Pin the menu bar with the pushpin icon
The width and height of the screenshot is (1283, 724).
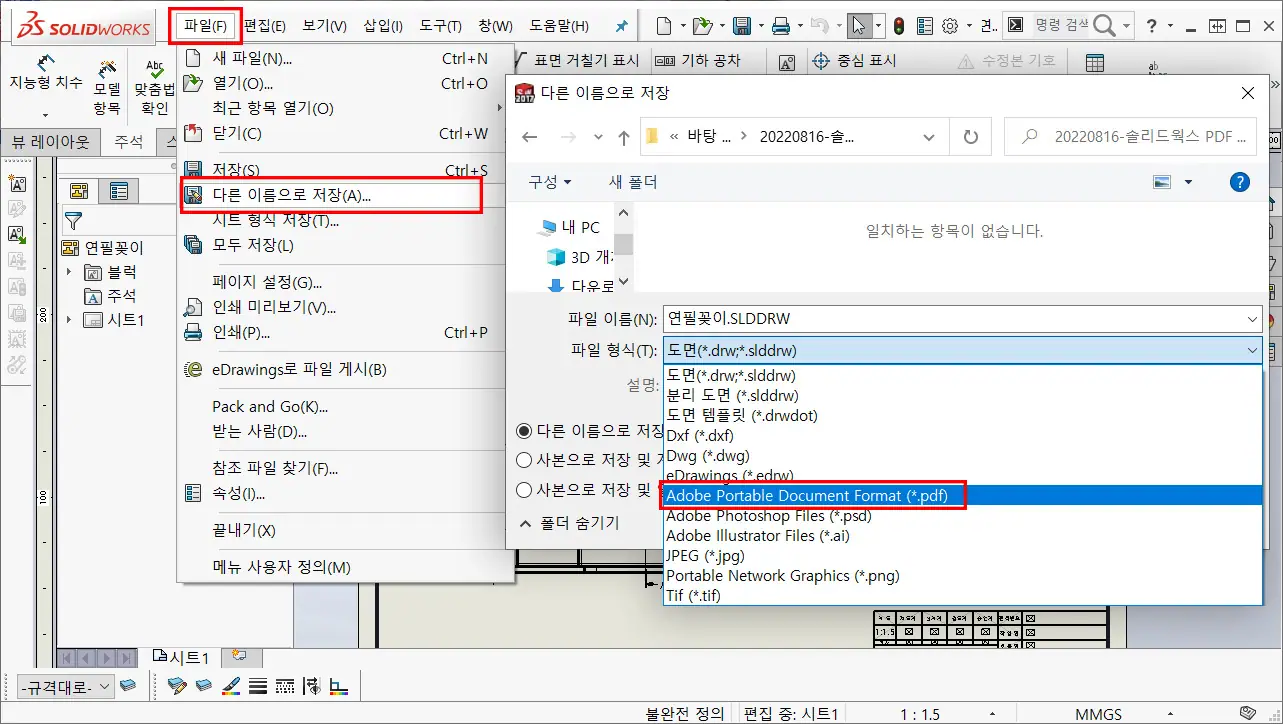click(x=621, y=26)
